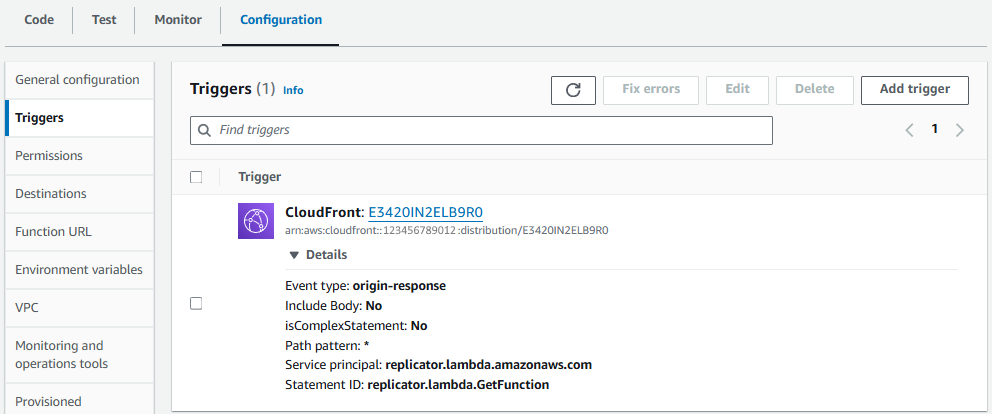The image size is (992, 414).
Task: Open Environment variables sidebar section
Action: [79, 270]
